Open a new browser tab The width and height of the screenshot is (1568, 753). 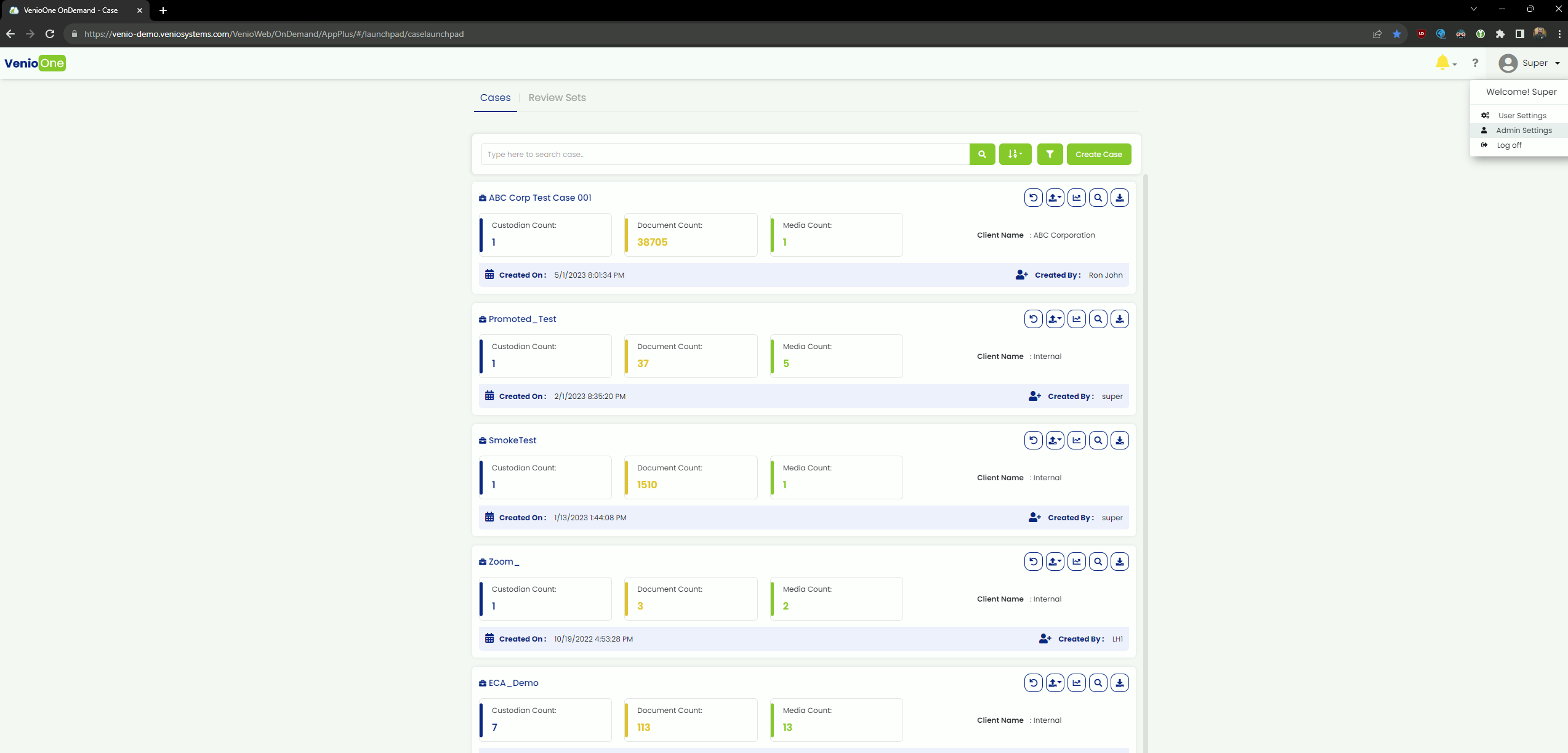163,10
